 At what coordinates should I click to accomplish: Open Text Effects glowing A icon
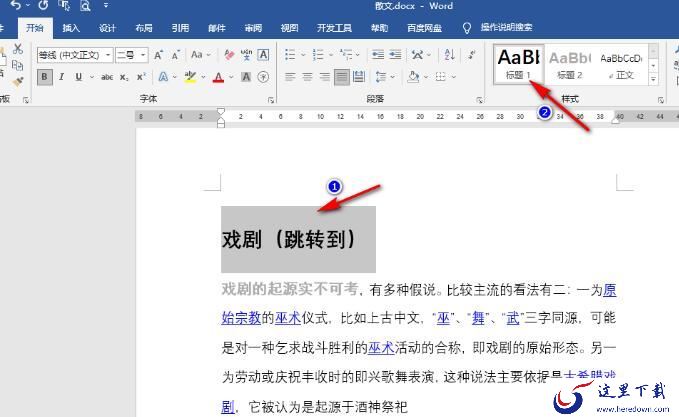point(163,77)
